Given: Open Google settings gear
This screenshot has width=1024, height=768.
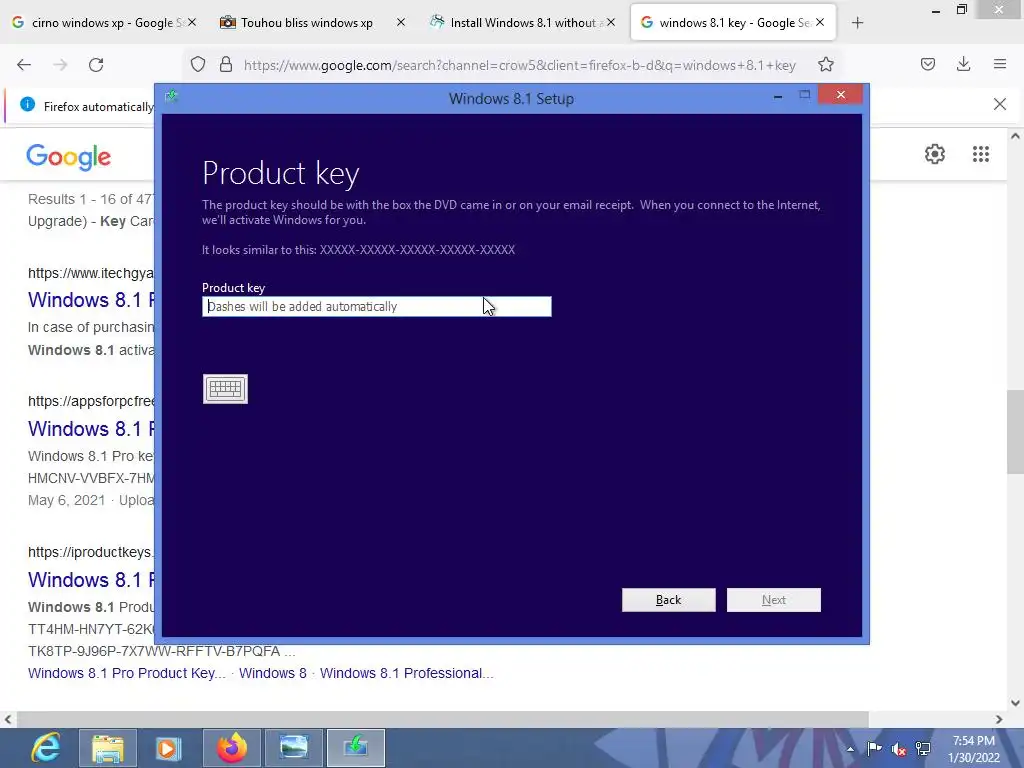Looking at the screenshot, I should [x=935, y=154].
